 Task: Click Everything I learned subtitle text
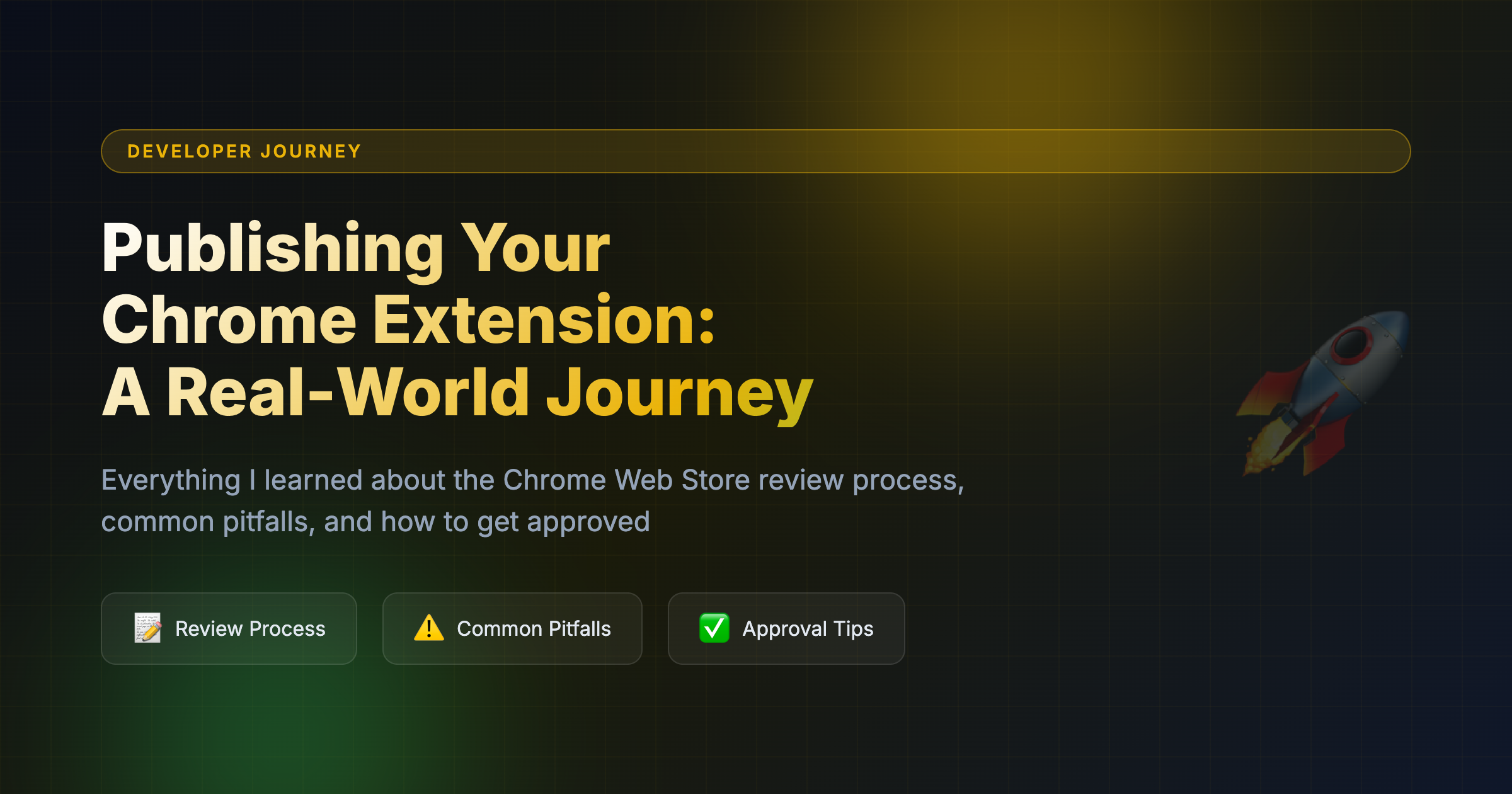[x=231, y=480]
